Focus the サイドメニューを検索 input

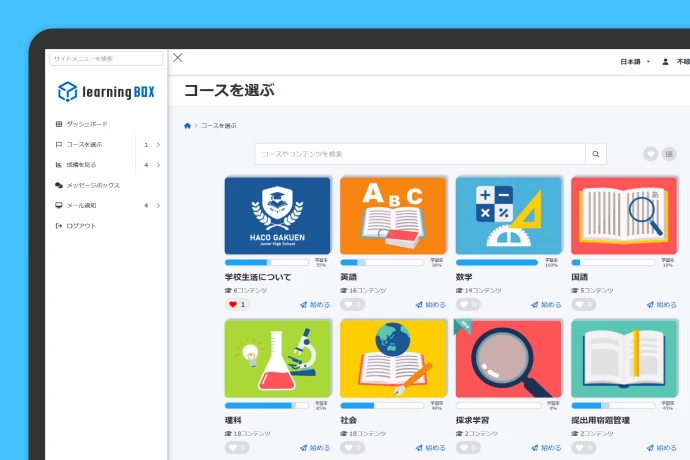pos(106,59)
